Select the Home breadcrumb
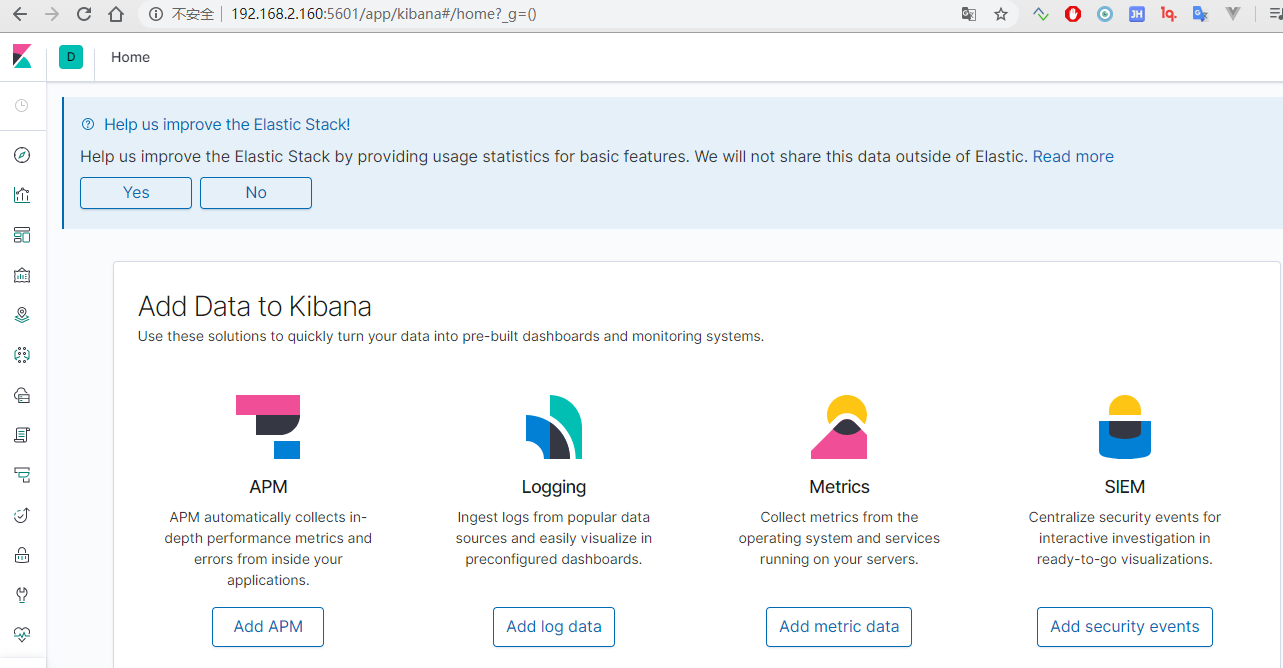Viewport: 1283px width, 668px height. click(x=131, y=57)
